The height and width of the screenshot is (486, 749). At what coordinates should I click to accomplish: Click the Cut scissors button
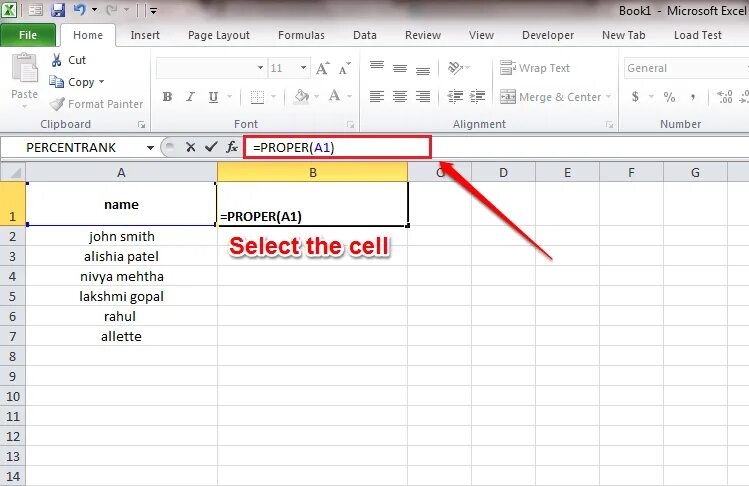tap(68, 60)
